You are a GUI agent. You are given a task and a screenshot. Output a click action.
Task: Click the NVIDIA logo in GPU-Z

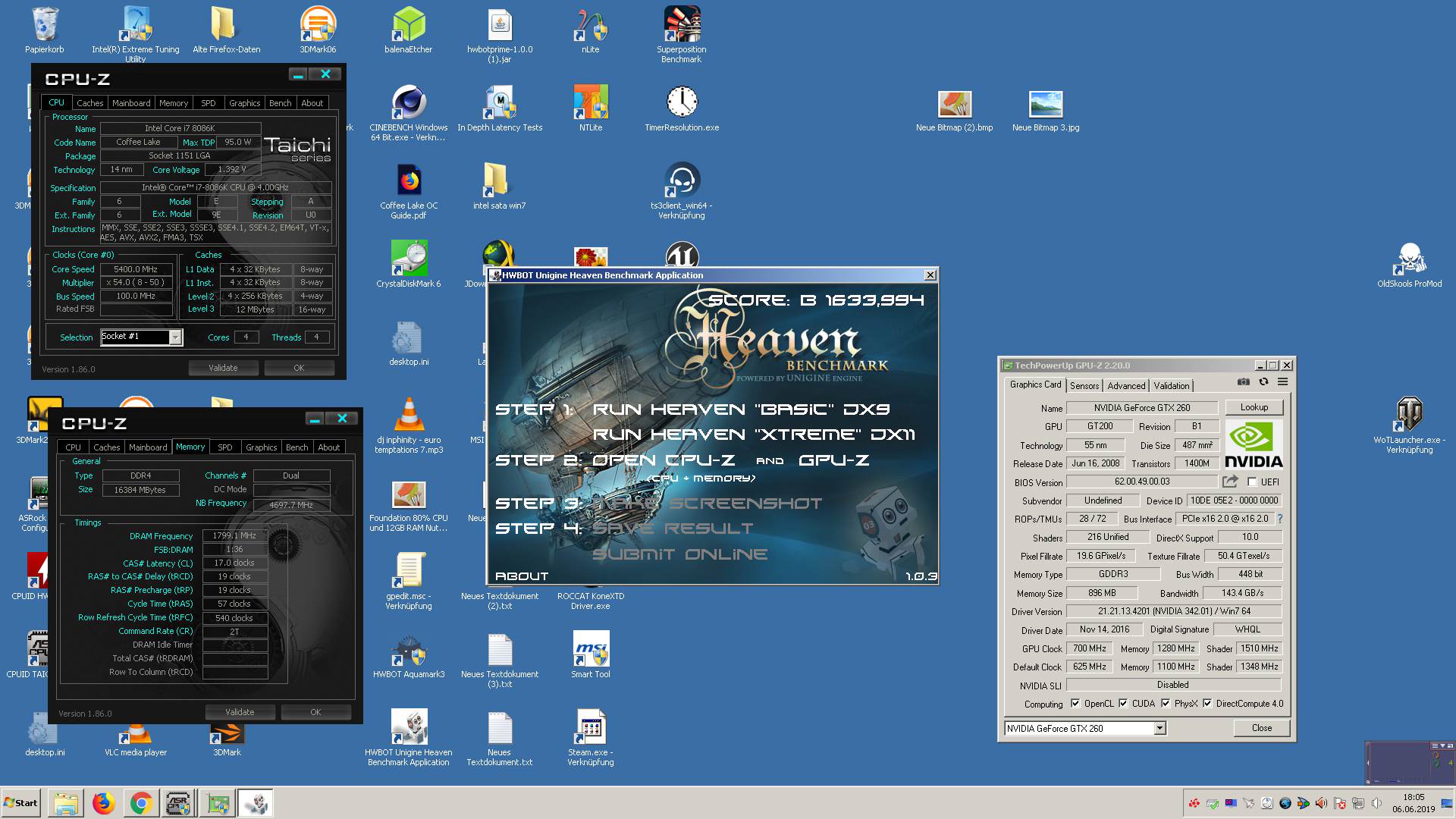pyautogui.click(x=1254, y=445)
